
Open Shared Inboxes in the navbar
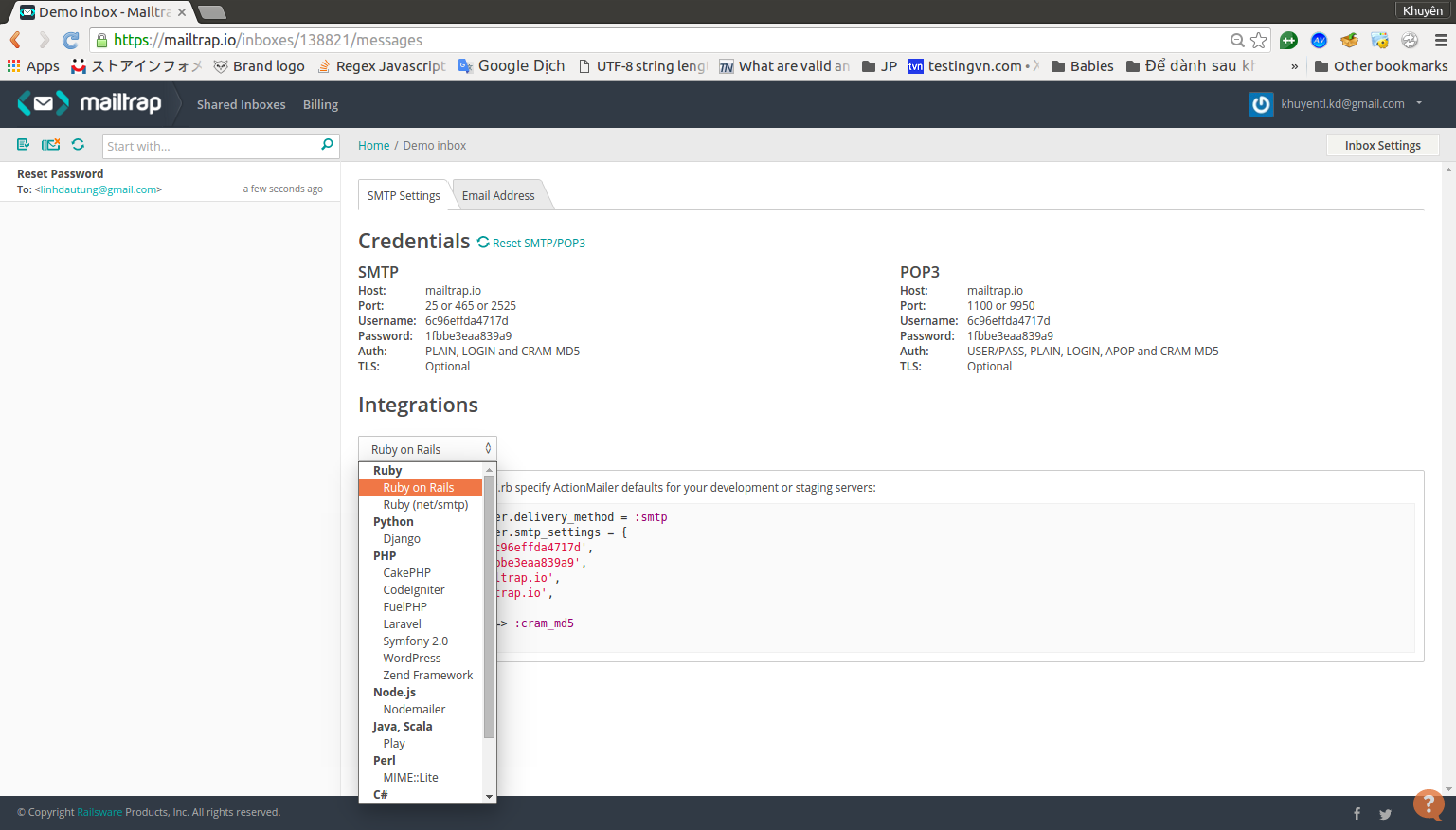tap(241, 104)
